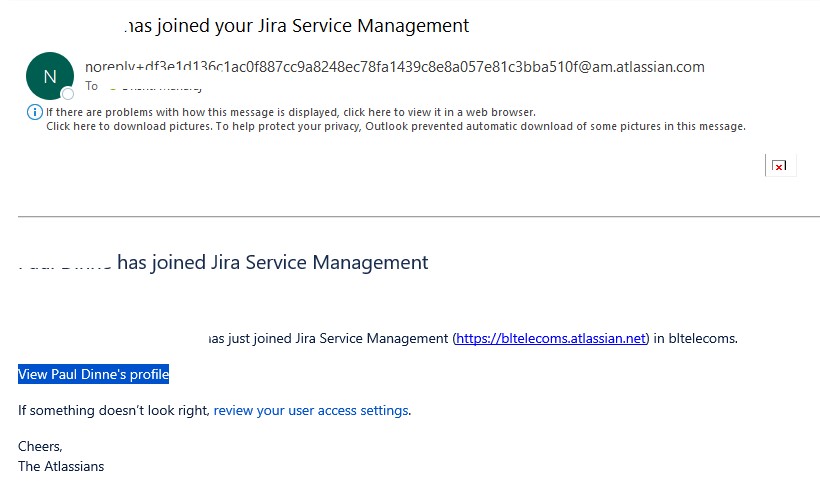Image resolution: width=820 pixels, height=498 pixels.
Task: Click the presence status circle on avatar
Action: tap(67, 94)
